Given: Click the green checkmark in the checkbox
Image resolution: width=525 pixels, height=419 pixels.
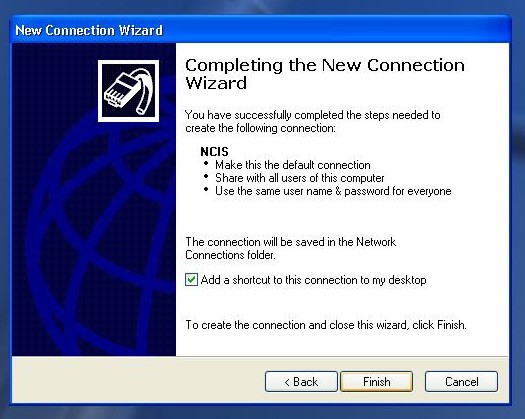Looking at the screenshot, I should tap(191, 279).
